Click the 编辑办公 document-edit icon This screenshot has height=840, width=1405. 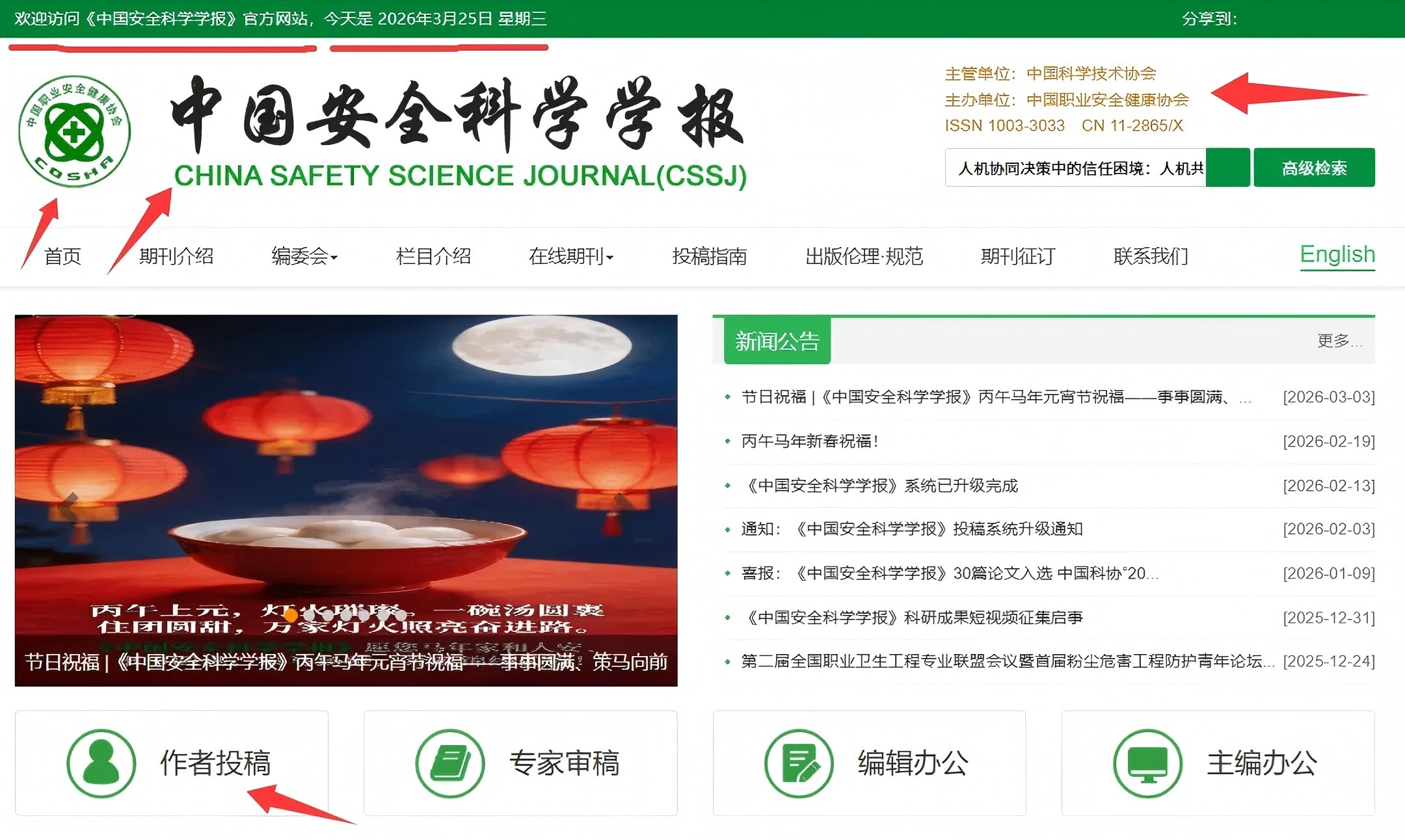point(799,763)
